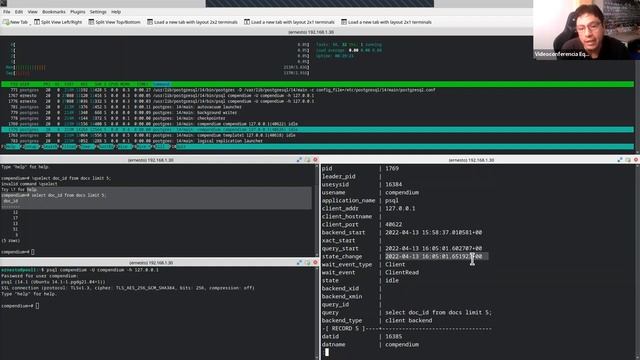Viewport: 640px width, 360px height.
Task: Click the client_addr value 127.0.0.1
Action: point(400,208)
